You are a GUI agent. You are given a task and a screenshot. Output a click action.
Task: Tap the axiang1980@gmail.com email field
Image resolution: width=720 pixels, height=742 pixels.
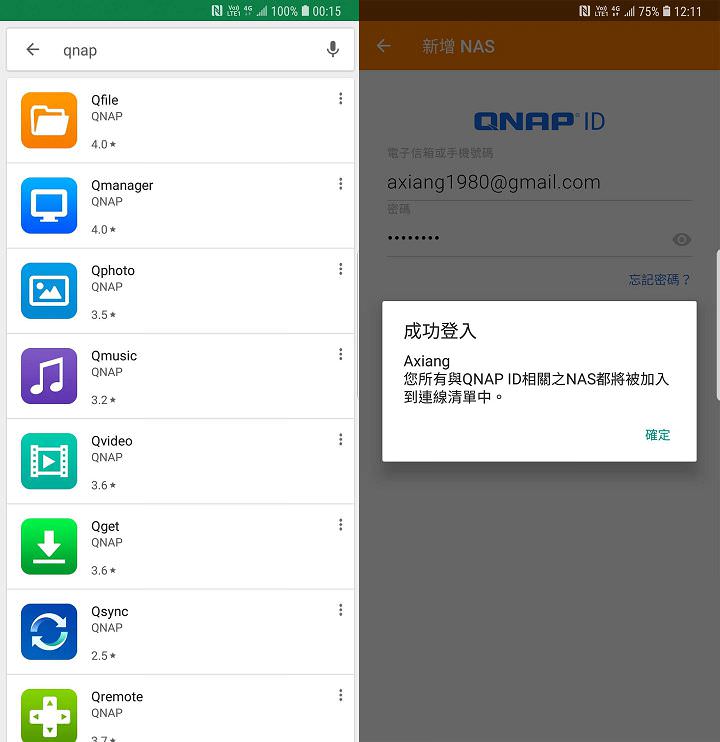coord(539,183)
